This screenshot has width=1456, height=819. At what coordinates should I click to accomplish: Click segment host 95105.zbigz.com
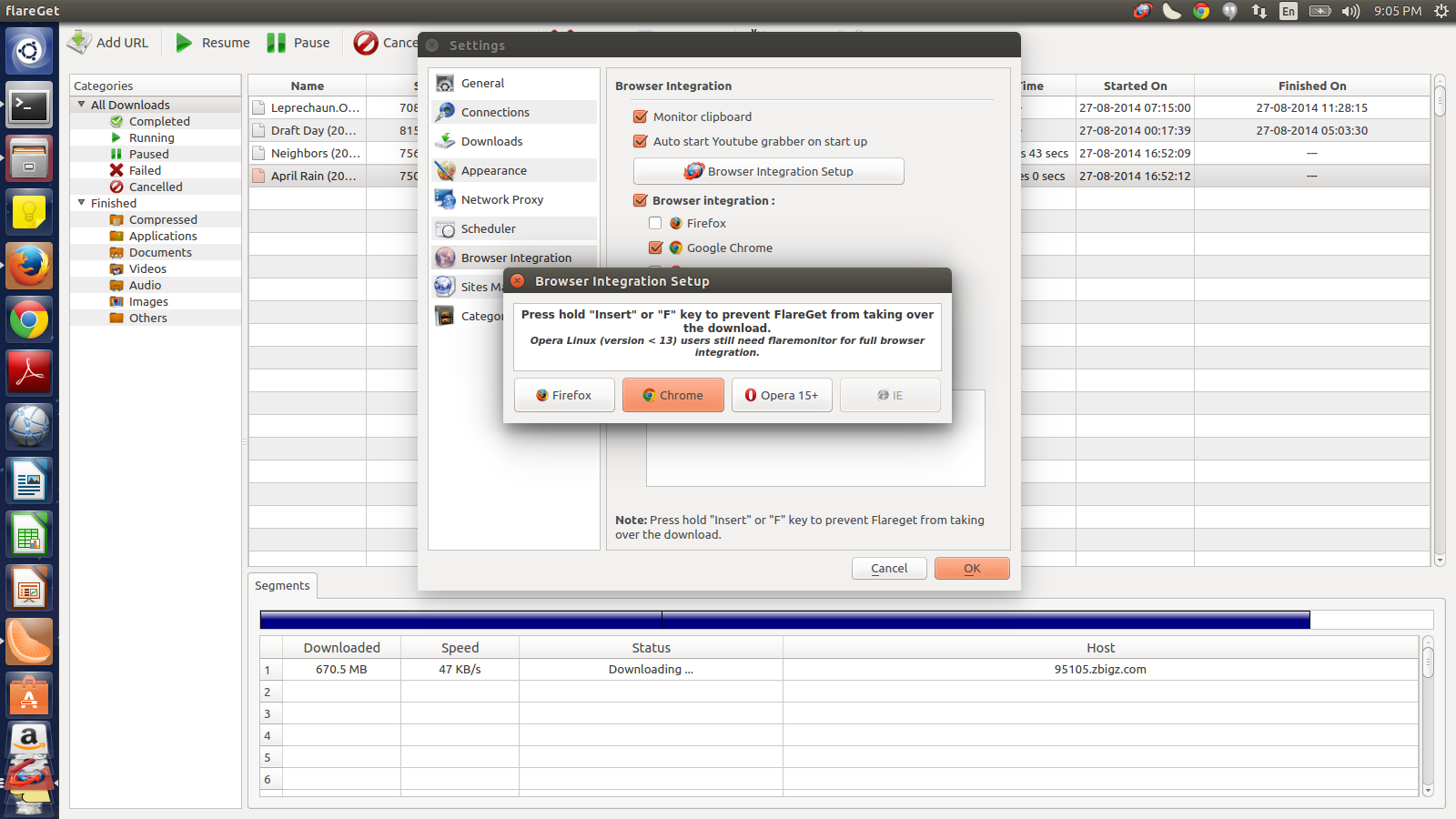(x=1100, y=669)
